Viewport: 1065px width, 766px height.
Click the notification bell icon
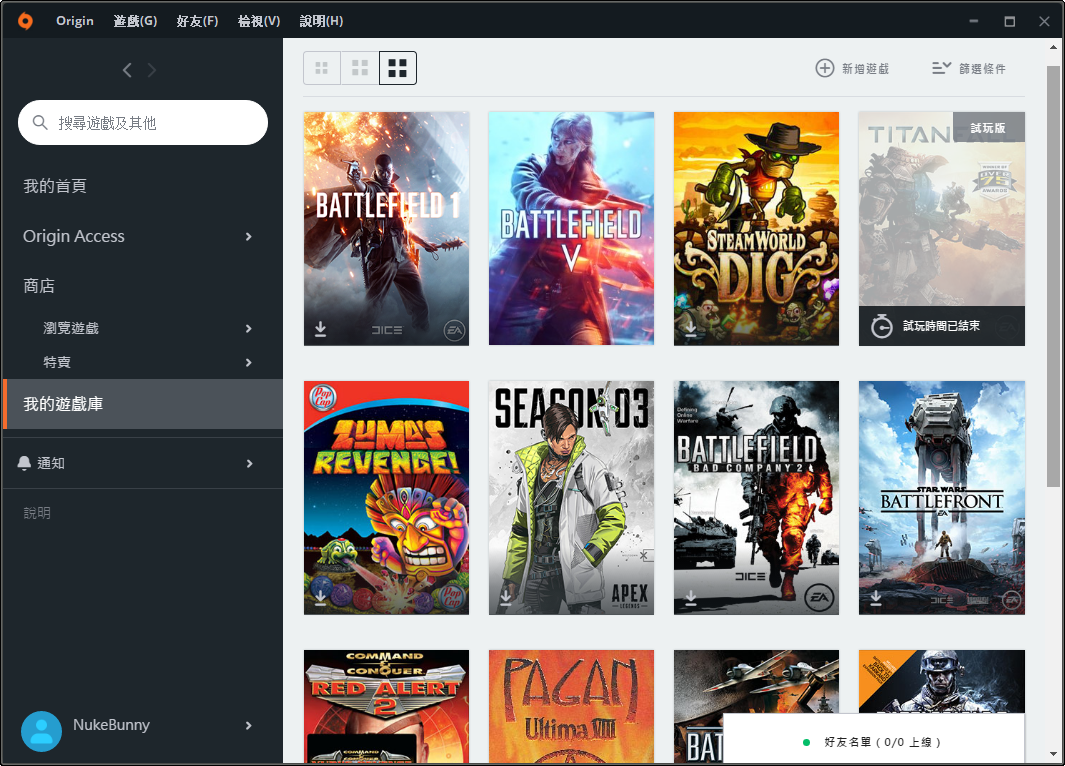click(x=24, y=463)
